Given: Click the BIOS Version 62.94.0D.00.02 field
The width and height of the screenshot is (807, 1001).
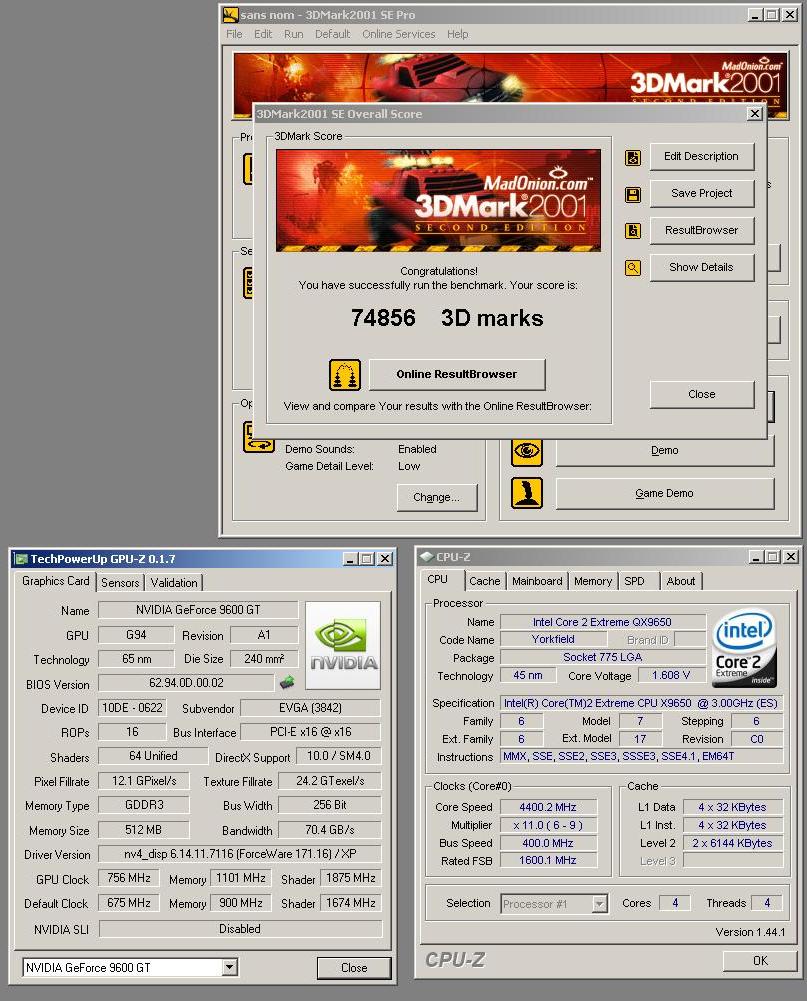Looking at the screenshot, I should point(186,683).
